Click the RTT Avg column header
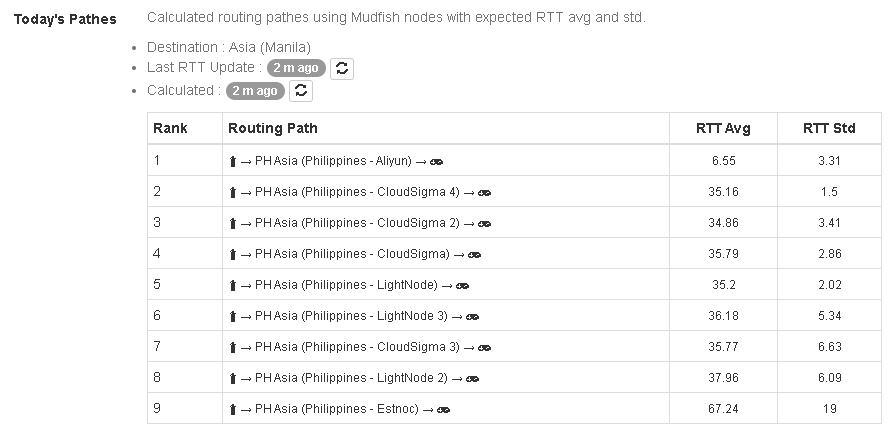Screen dimensions: 887x427 (x=723, y=128)
